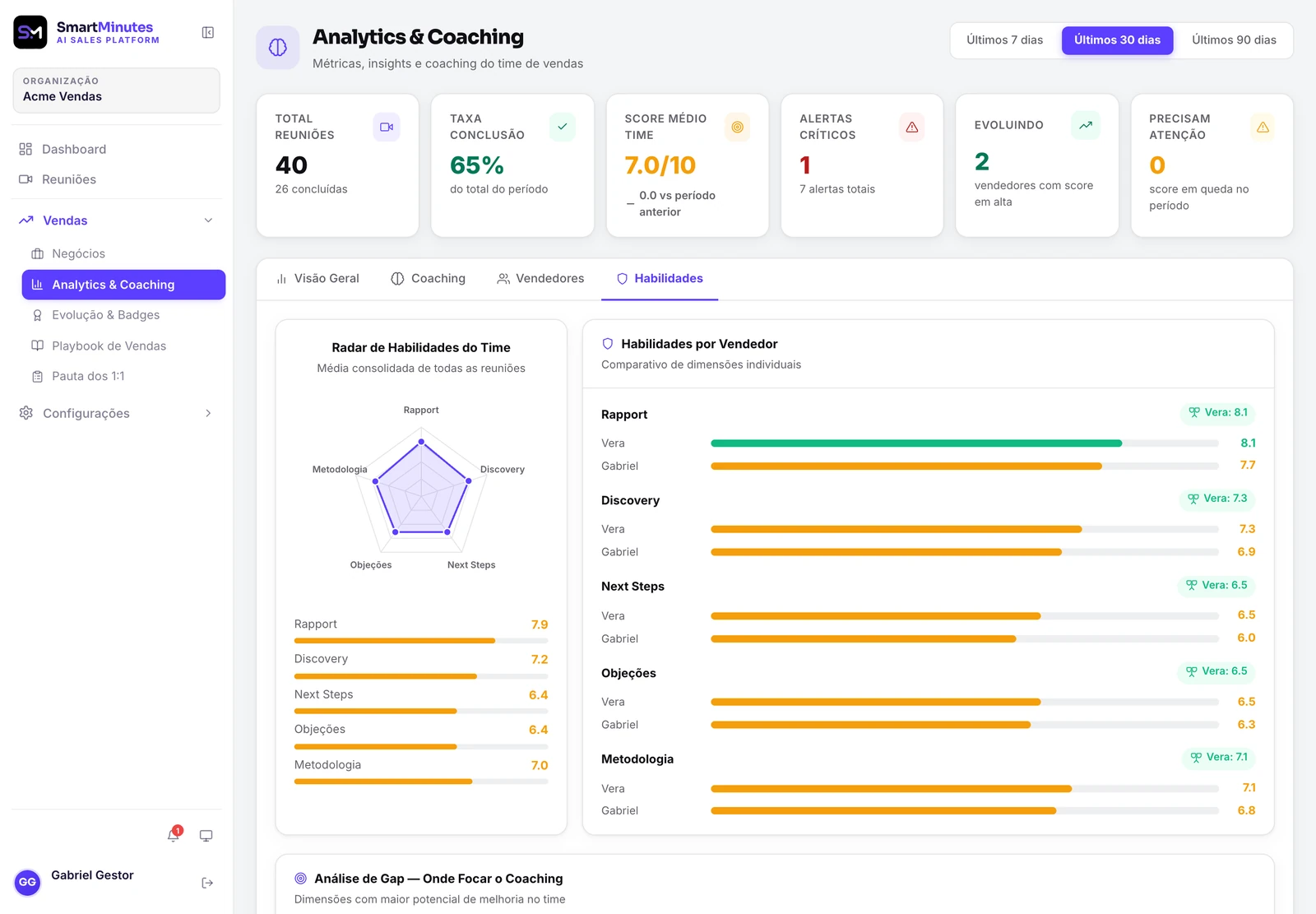1316x914 pixels.
Task: Click the Discovery 7.2 value in radar panel
Action: point(540,660)
